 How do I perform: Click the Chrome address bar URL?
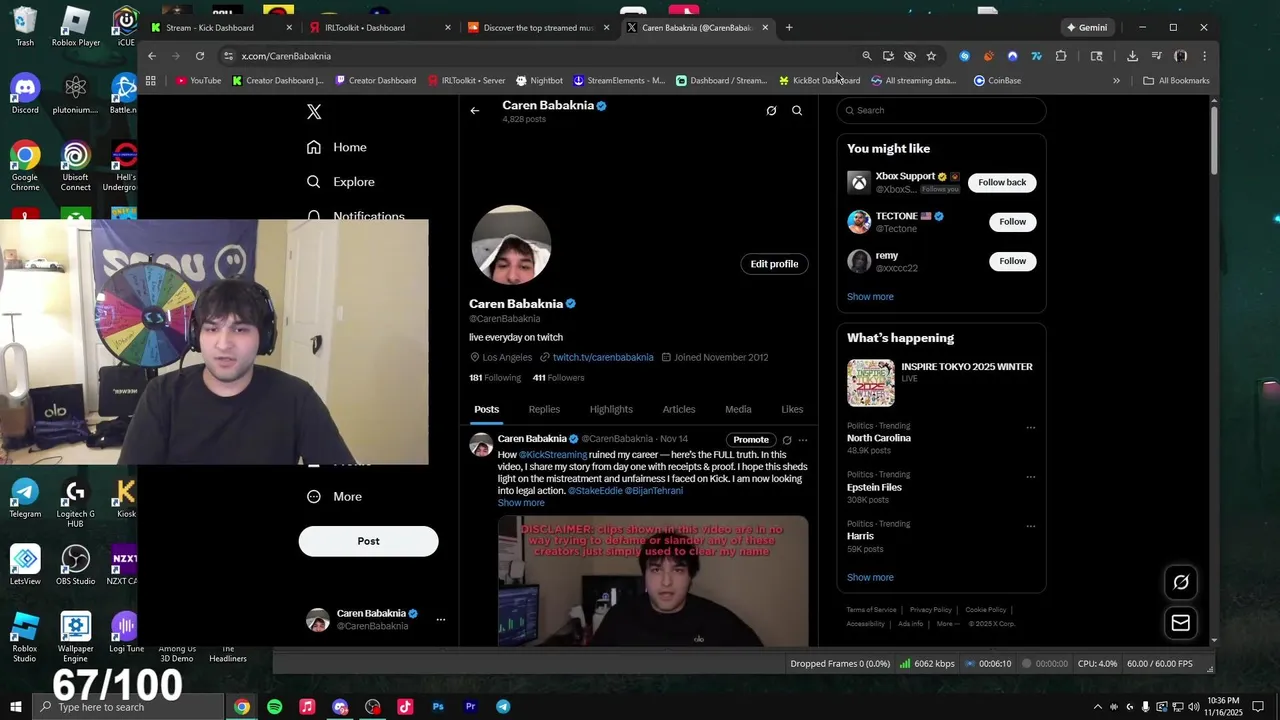(286, 56)
